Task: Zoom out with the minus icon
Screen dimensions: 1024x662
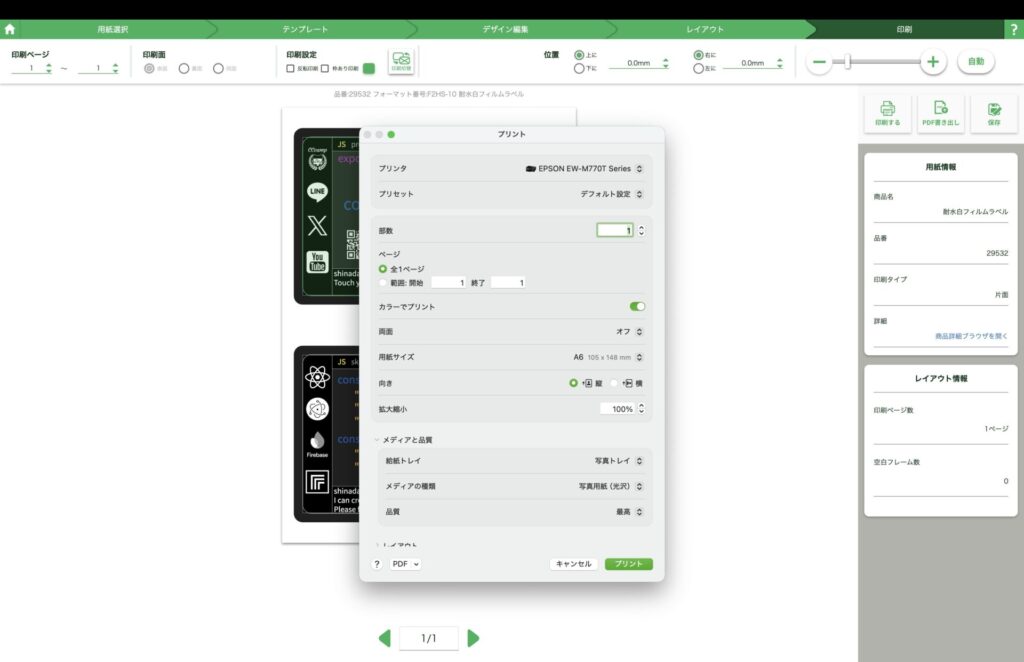Action: coord(819,62)
